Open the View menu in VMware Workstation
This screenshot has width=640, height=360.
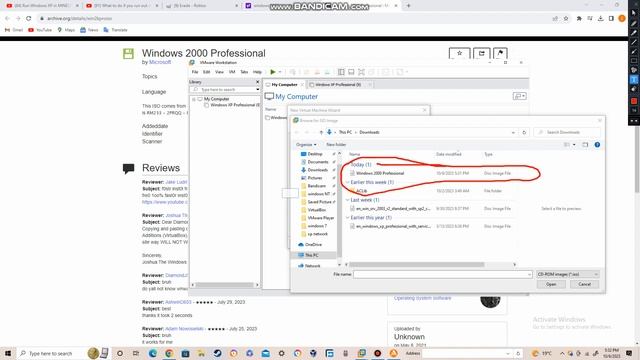[x=219, y=72]
